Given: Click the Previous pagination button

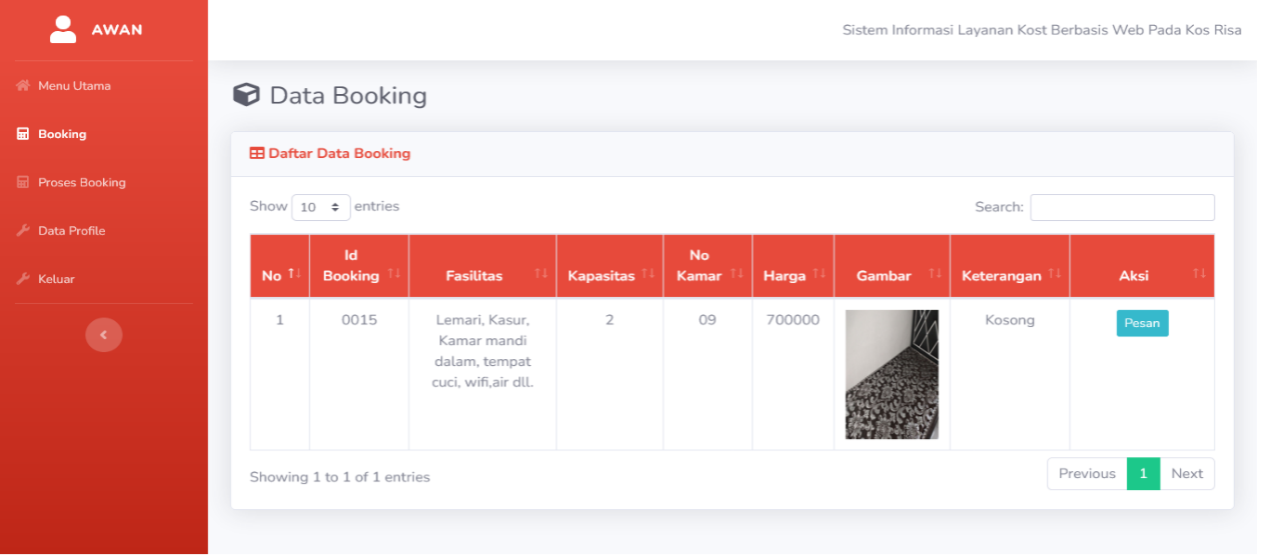Looking at the screenshot, I should (x=1087, y=474).
